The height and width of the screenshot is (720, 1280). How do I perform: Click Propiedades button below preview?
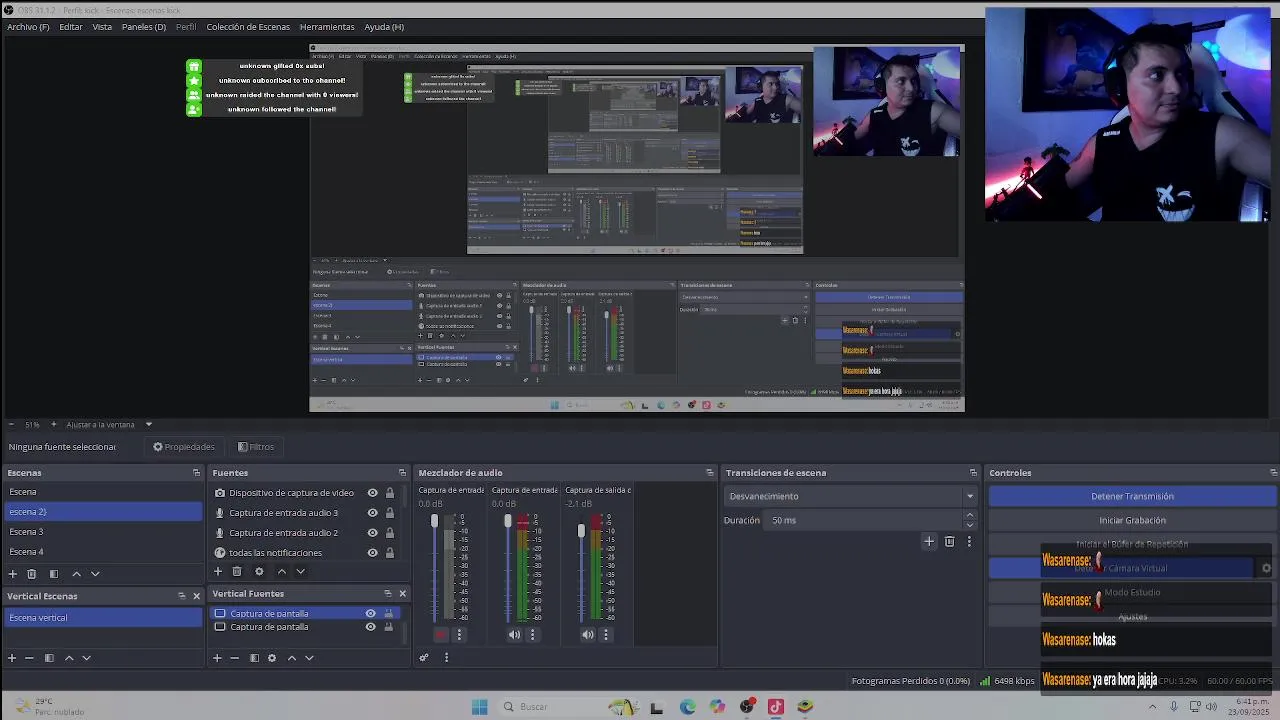click(184, 447)
